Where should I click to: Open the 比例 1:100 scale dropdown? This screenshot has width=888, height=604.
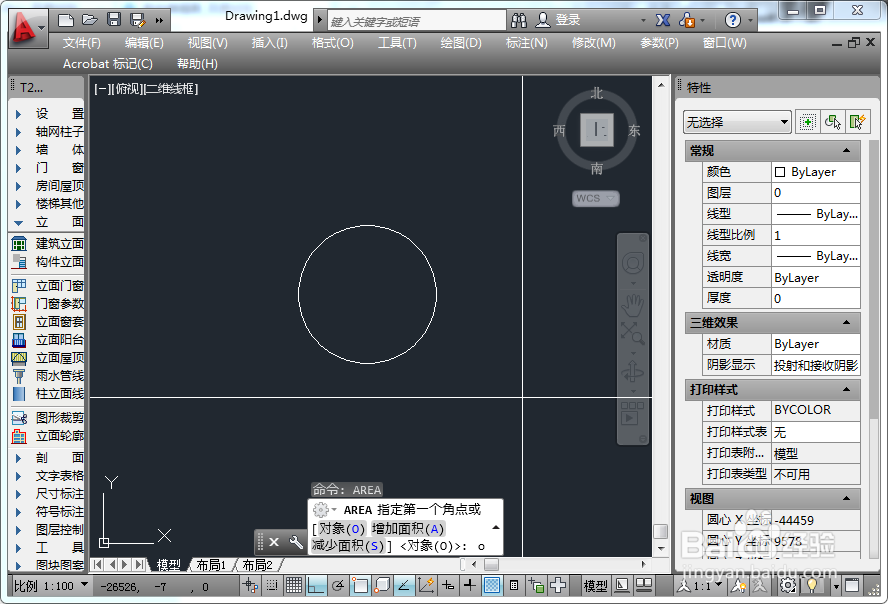[50, 586]
